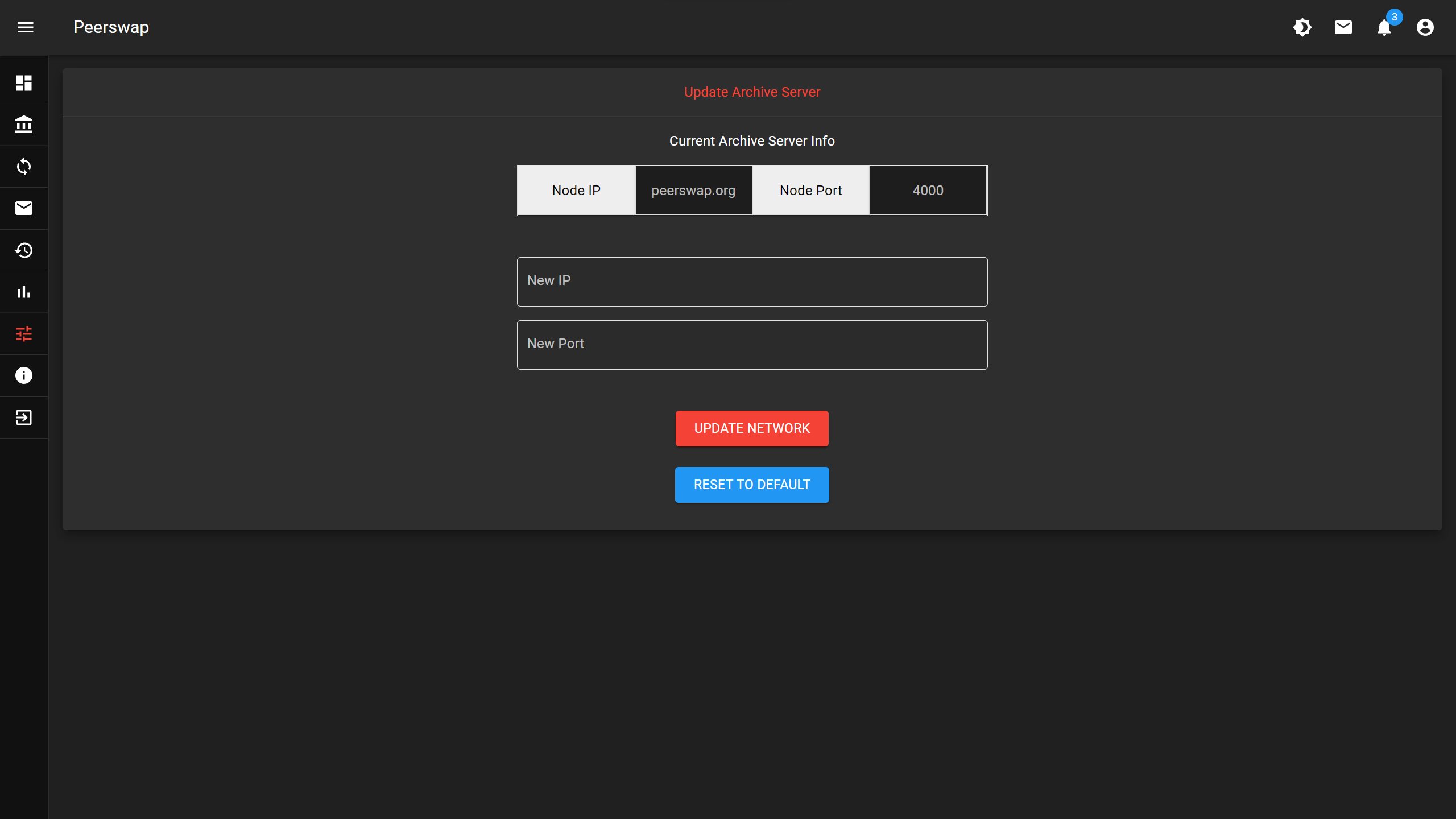Open the mail sidebar icon
This screenshot has width=1456, height=819.
point(24,208)
